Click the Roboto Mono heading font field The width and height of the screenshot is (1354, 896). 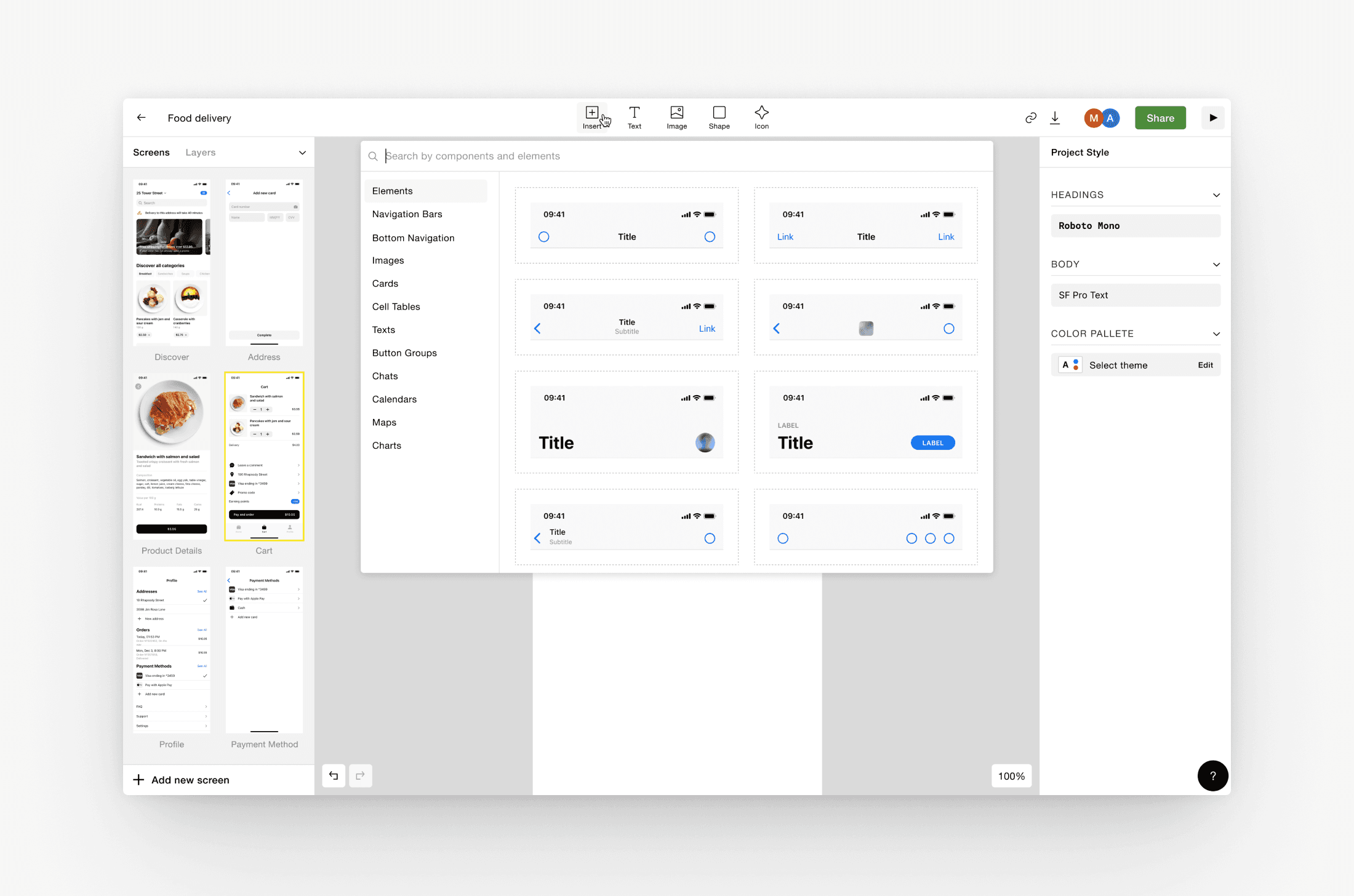[1136, 226]
